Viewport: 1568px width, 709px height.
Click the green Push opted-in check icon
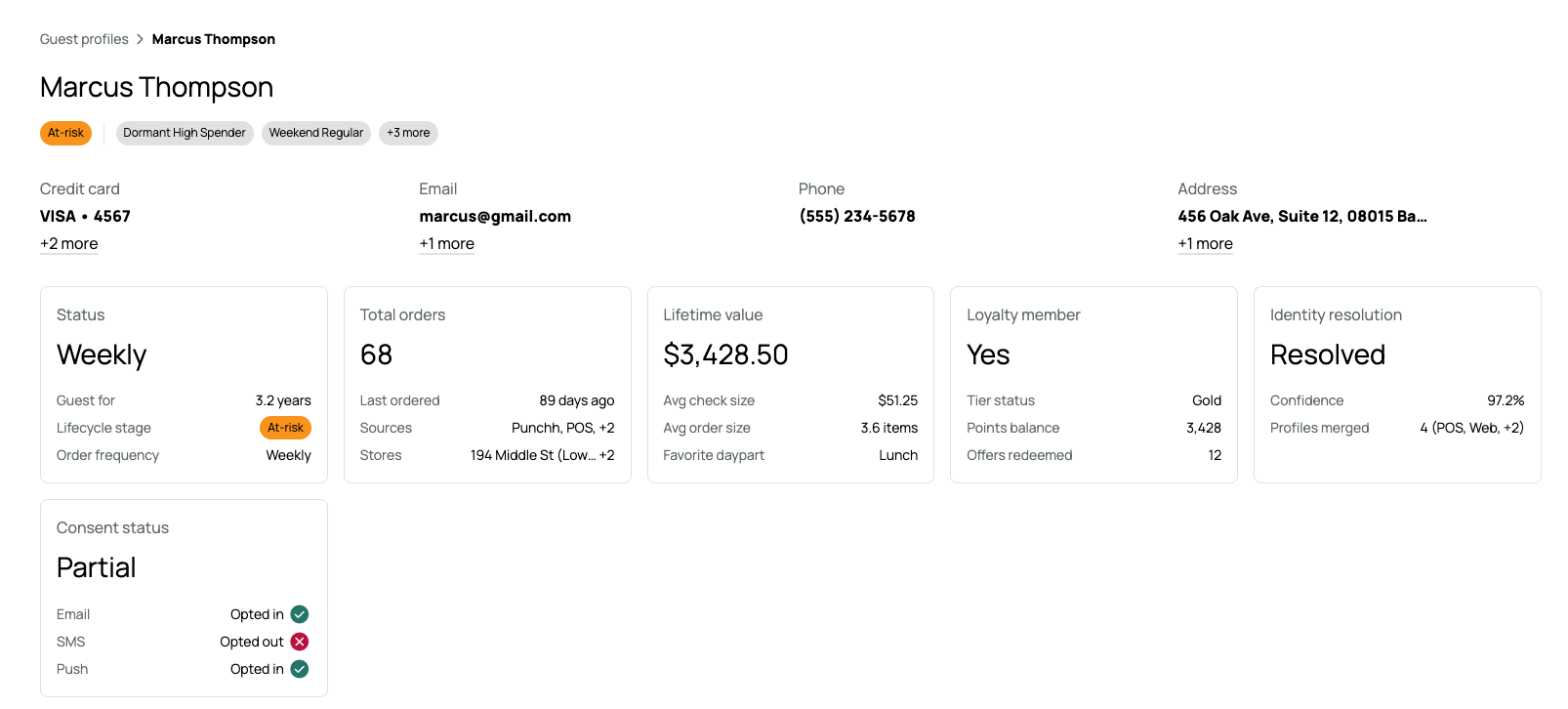click(300, 669)
